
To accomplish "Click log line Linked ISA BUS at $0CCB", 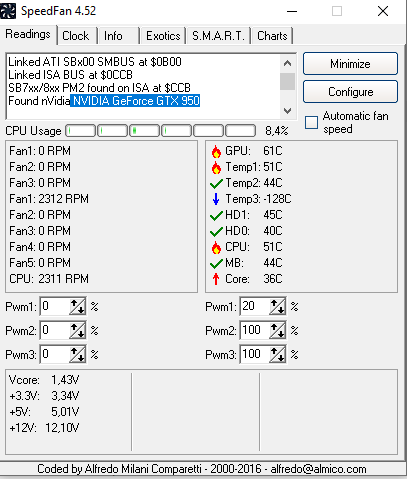I will click(70, 75).
